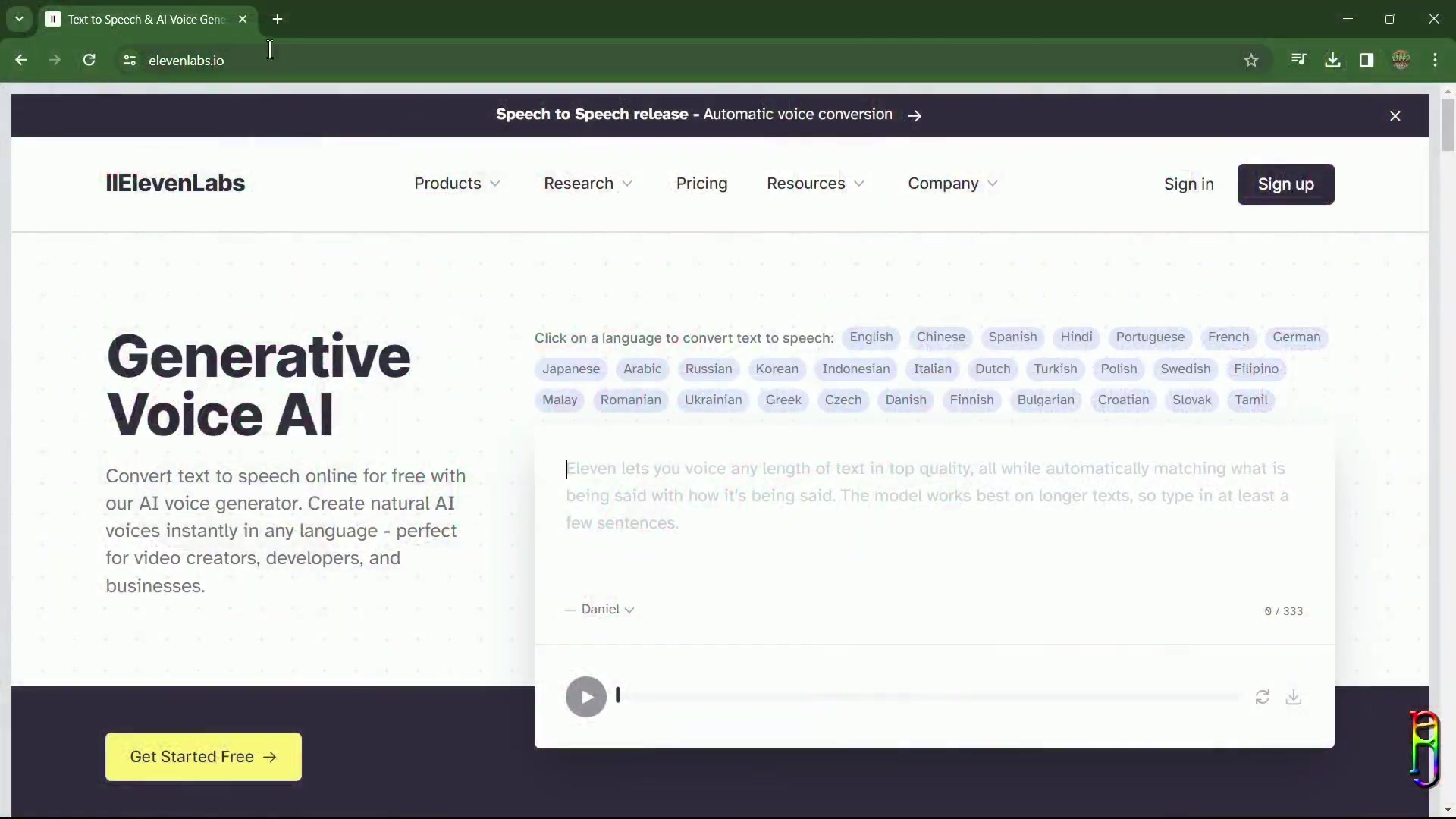Dismiss the Speech to Speech release banner
The image size is (1456, 819).
(1395, 115)
